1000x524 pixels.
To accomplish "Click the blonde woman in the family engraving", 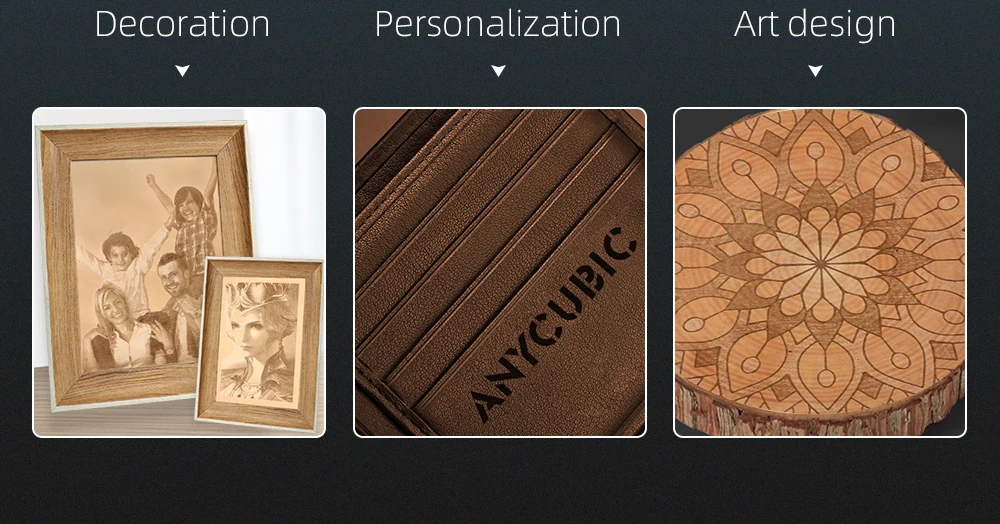I will coord(120,328).
